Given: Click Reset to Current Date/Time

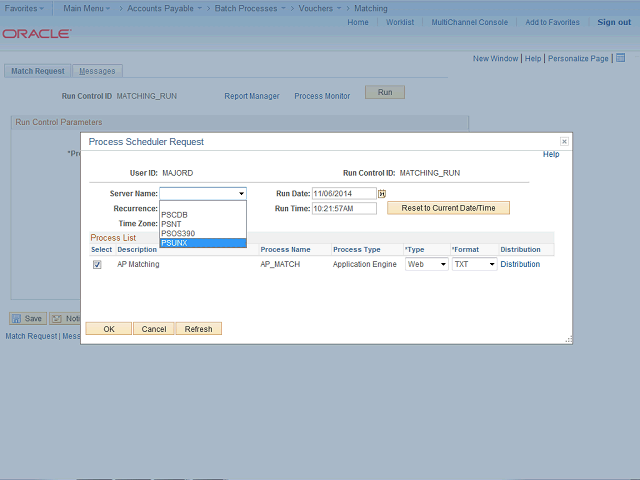Looking at the screenshot, I should coord(448,208).
